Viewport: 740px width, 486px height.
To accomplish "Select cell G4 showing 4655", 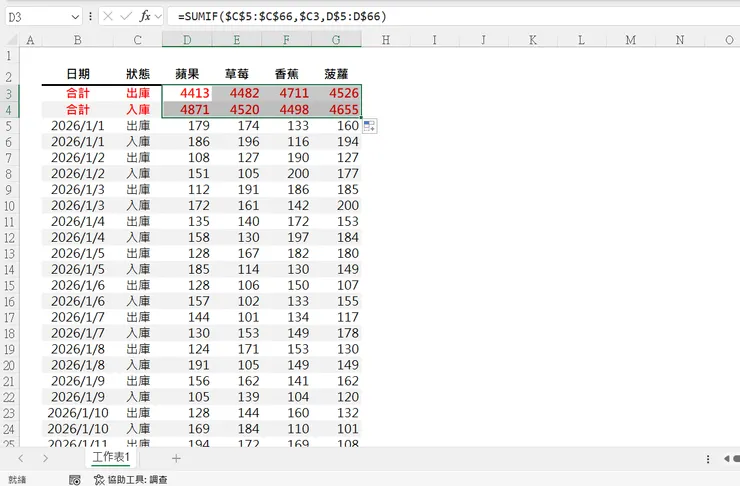I will (x=336, y=109).
